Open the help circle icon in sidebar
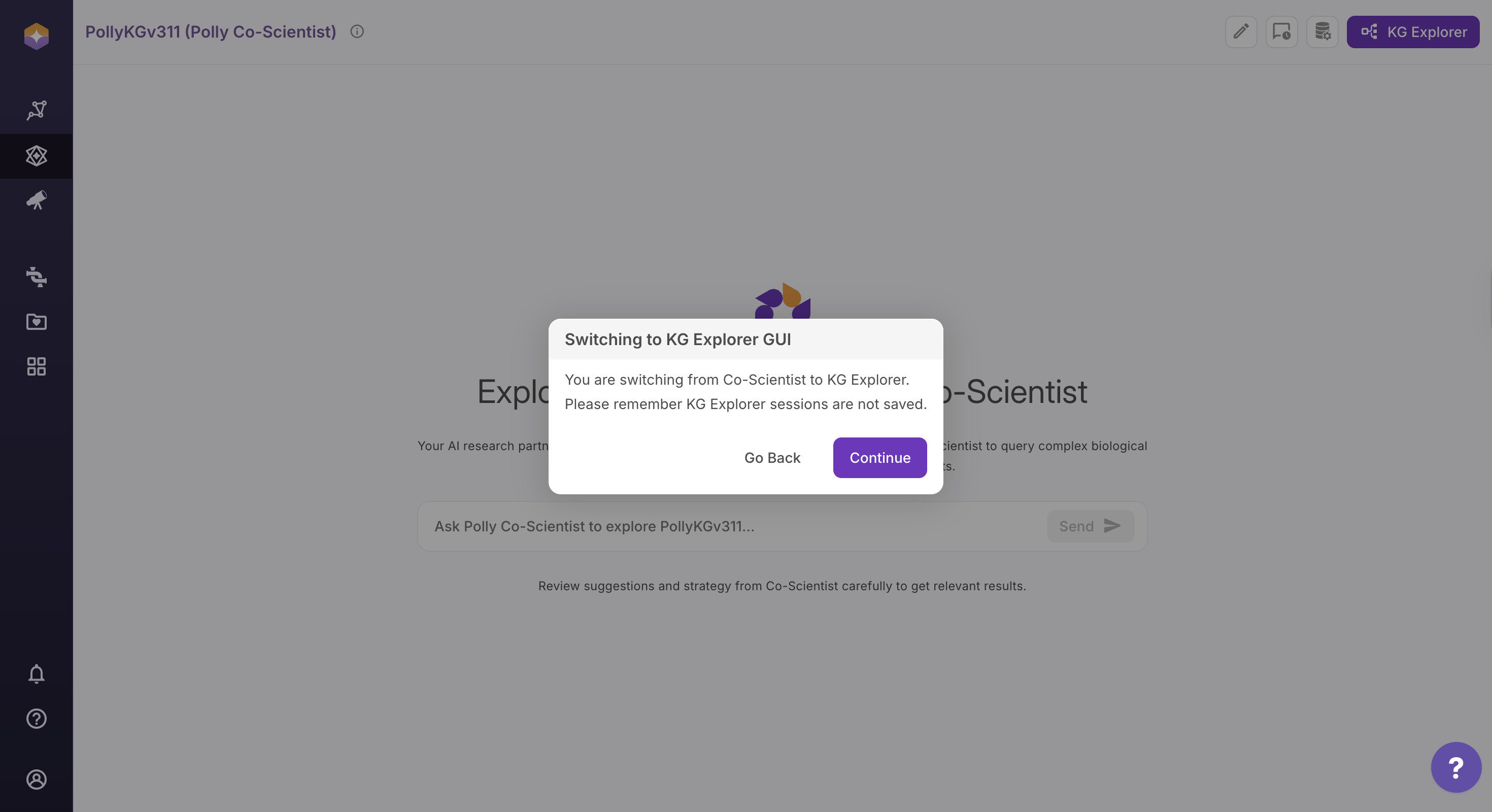 [36, 719]
